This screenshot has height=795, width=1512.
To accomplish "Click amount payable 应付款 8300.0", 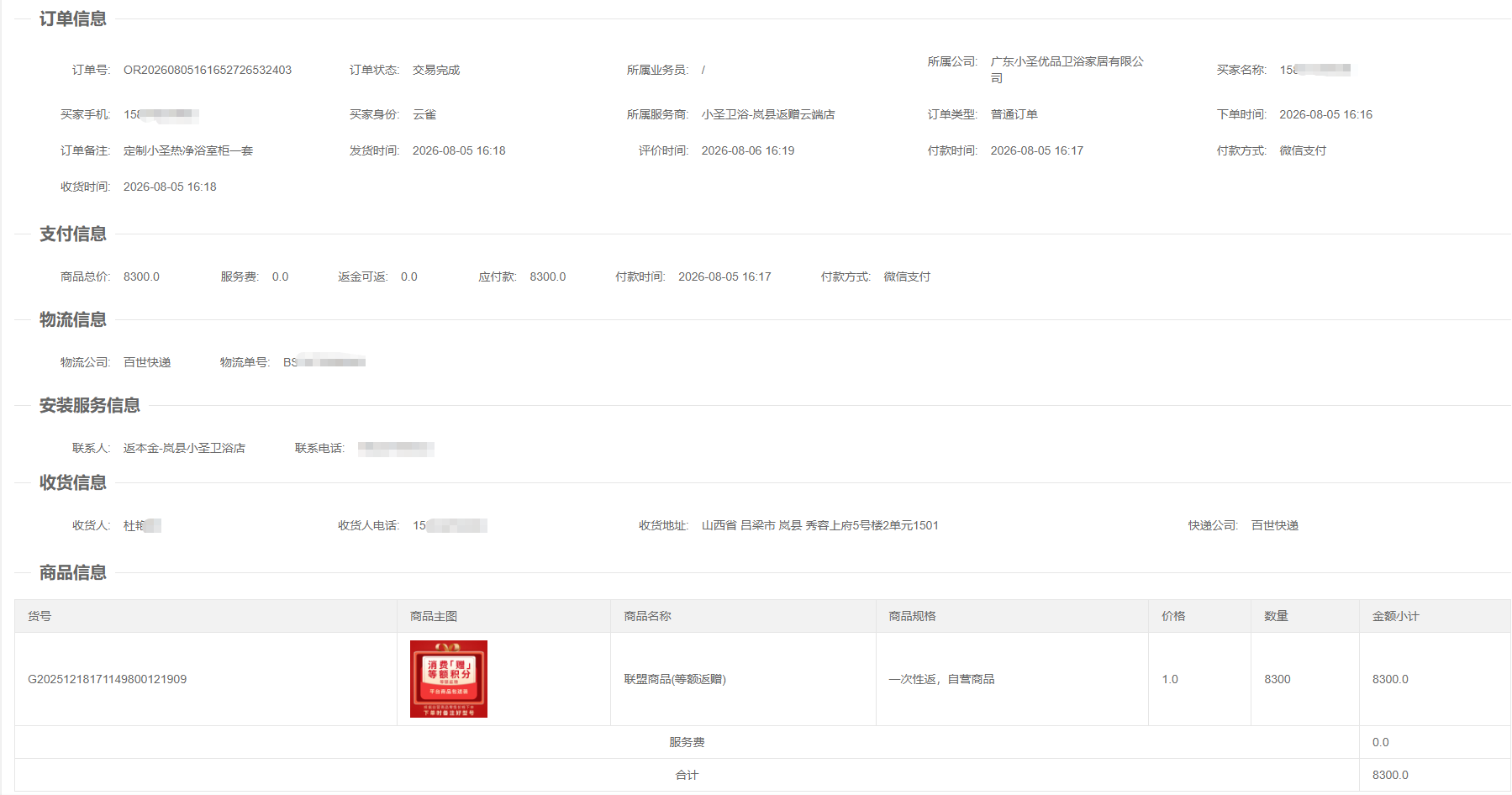I will pos(548,276).
